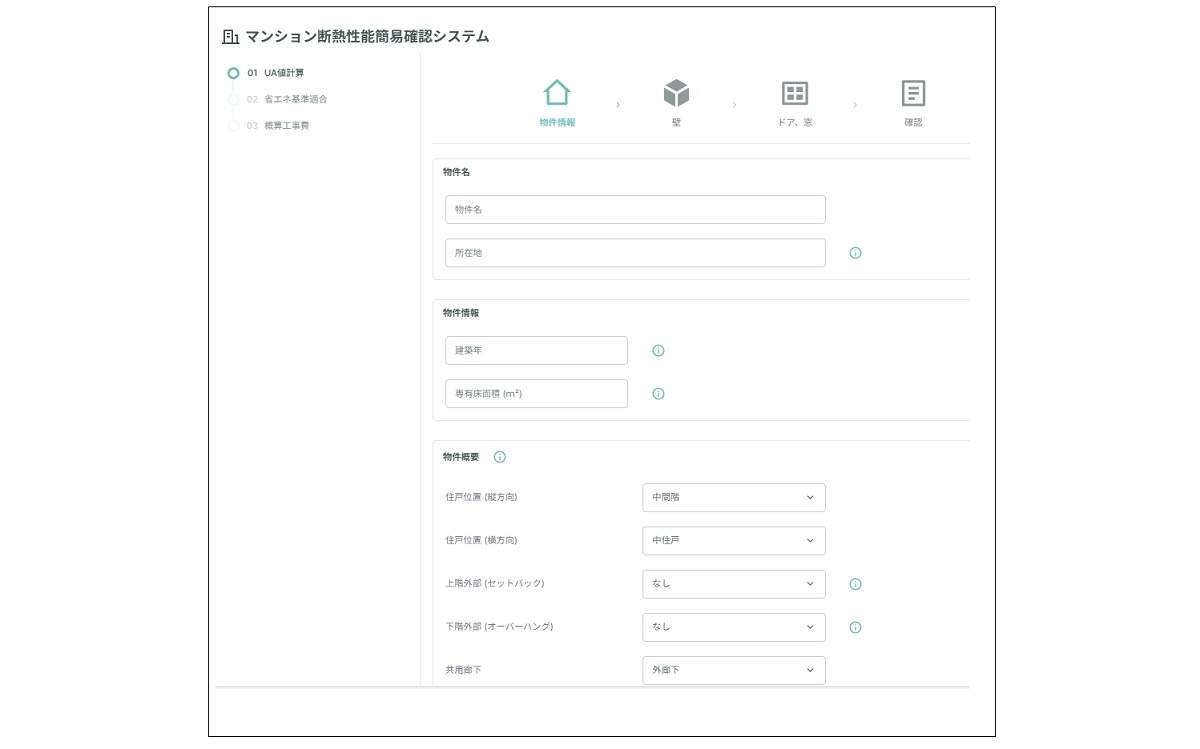Open info icon next to 建築年 field
The height and width of the screenshot is (749, 1200).
658,351
